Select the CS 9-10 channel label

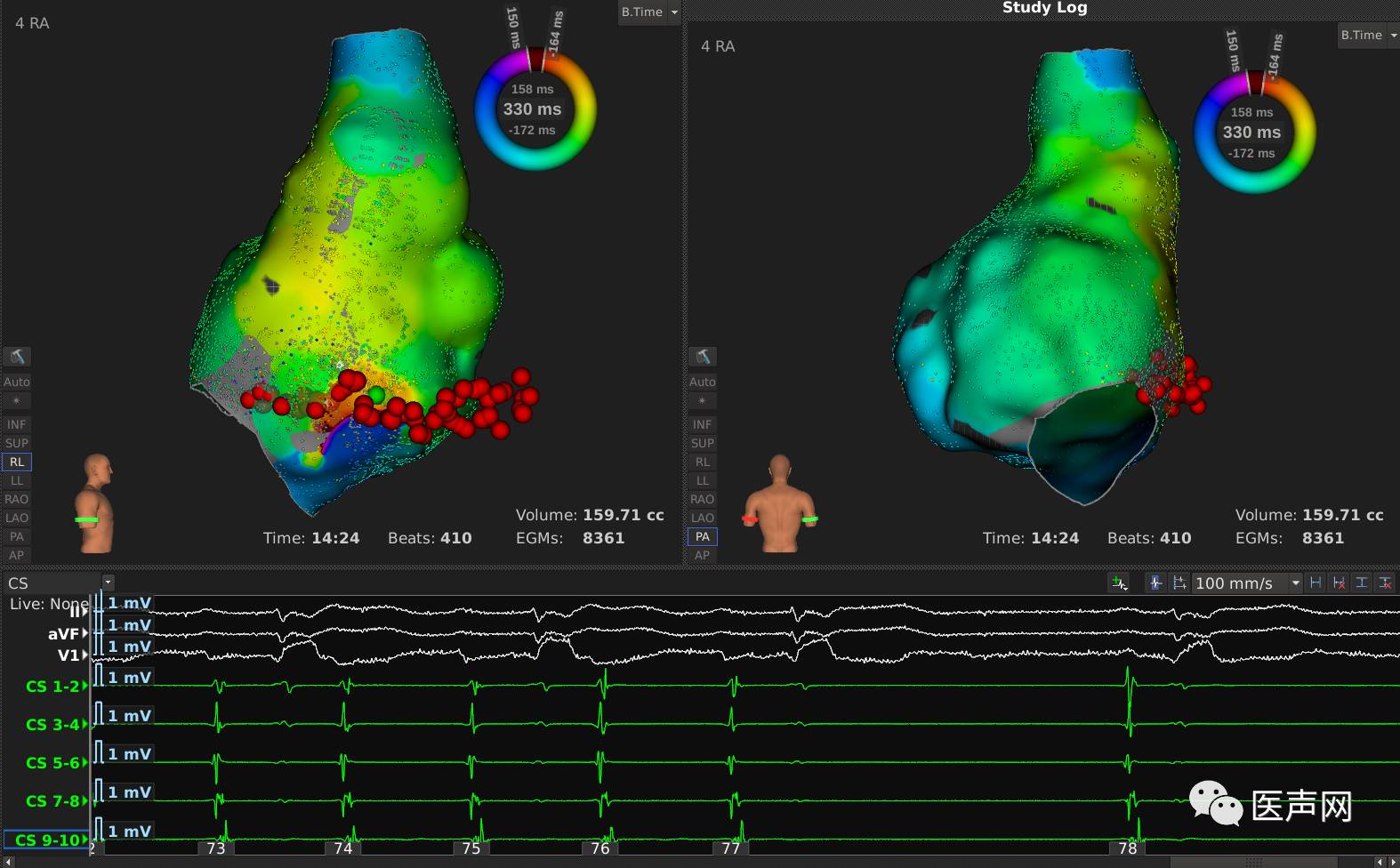coord(46,840)
